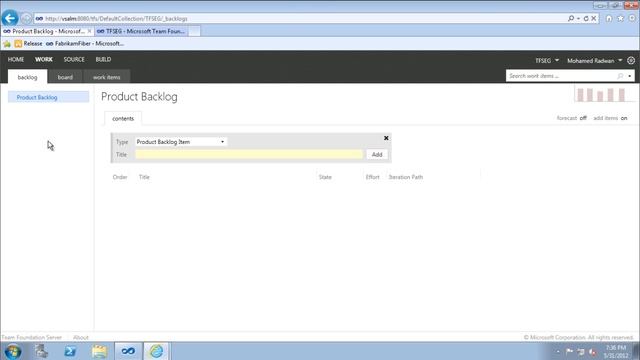Viewport: 640px width, 360px height.
Task: Close the add item panel
Action: coord(386,138)
